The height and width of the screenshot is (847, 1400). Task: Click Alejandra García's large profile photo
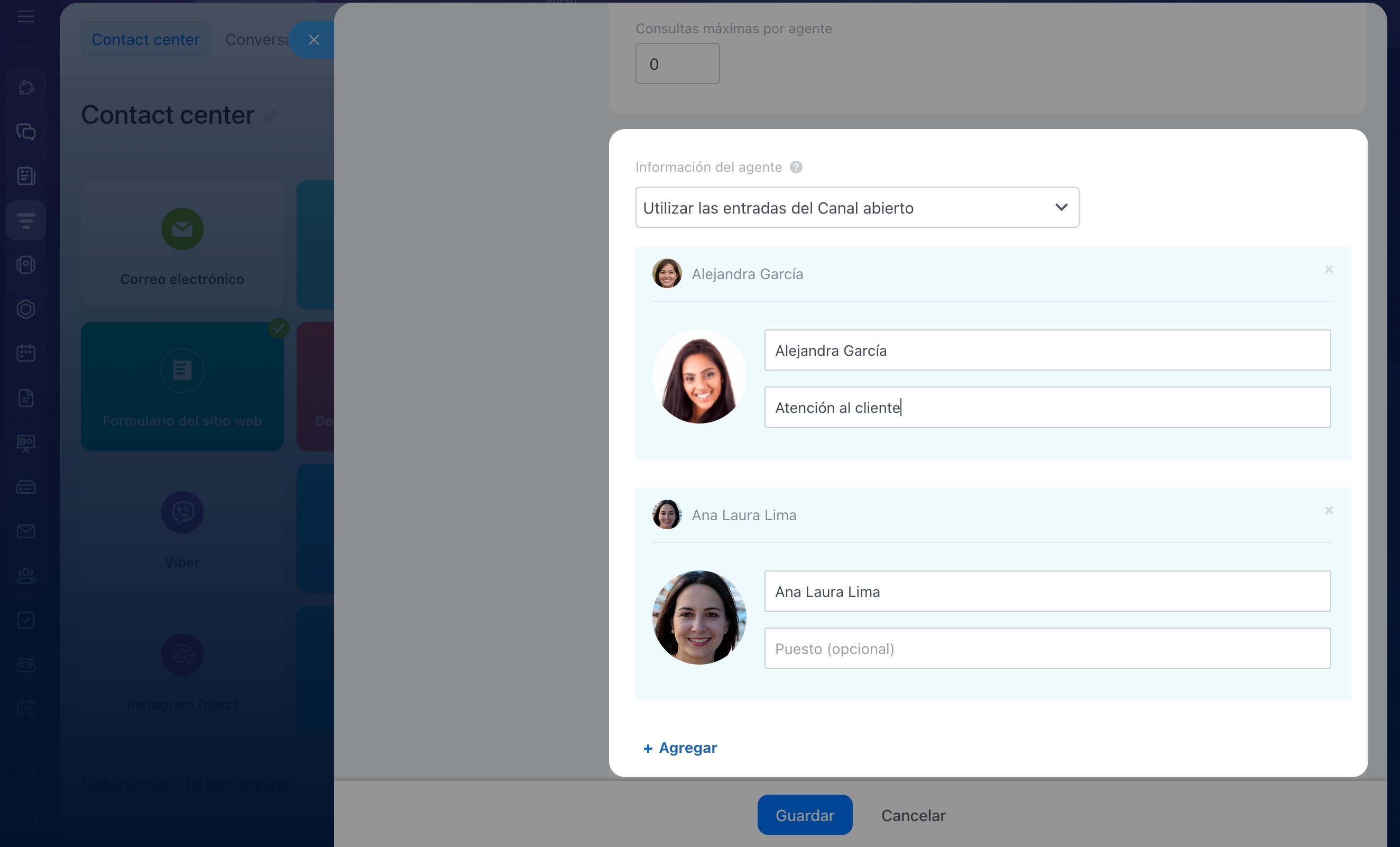pos(699,376)
